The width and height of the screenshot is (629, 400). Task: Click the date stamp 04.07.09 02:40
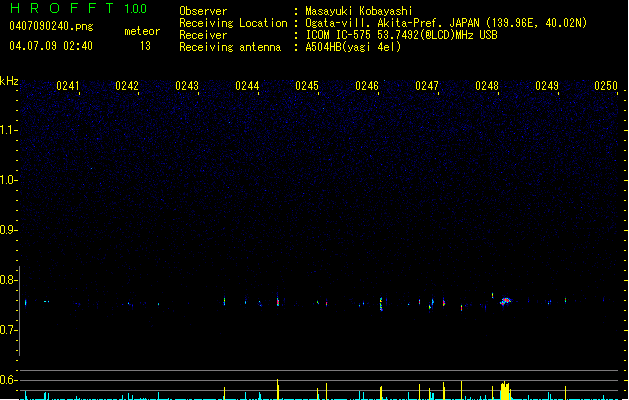(x=51, y=46)
